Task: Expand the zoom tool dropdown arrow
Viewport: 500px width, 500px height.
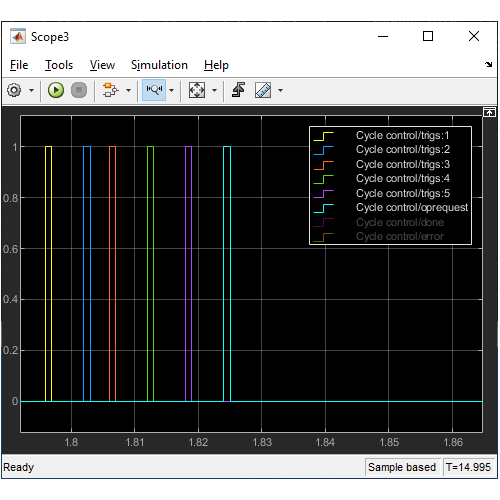Action: point(172,90)
